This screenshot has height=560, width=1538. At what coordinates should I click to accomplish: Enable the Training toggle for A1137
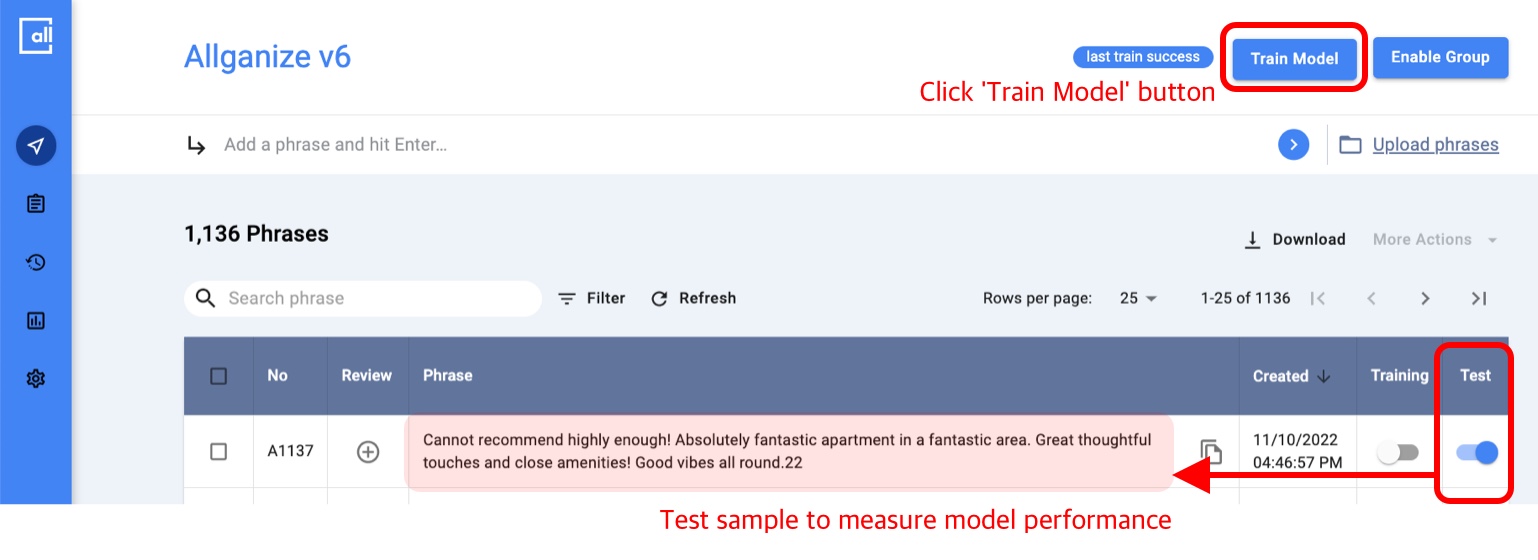(x=1398, y=453)
